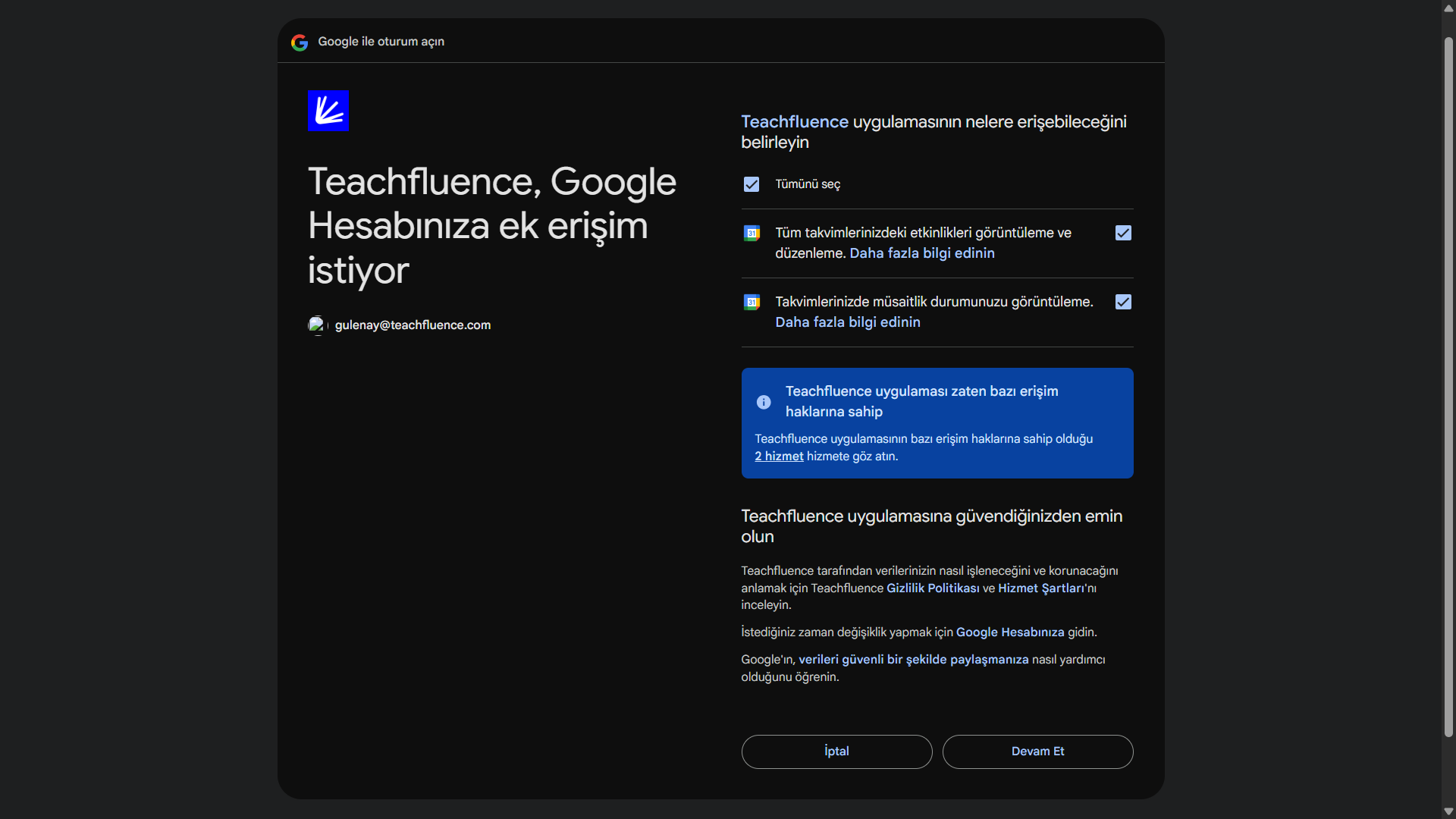Open the 'Hizmet Şartları' link
The width and height of the screenshot is (1456, 819).
coord(1040,588)
